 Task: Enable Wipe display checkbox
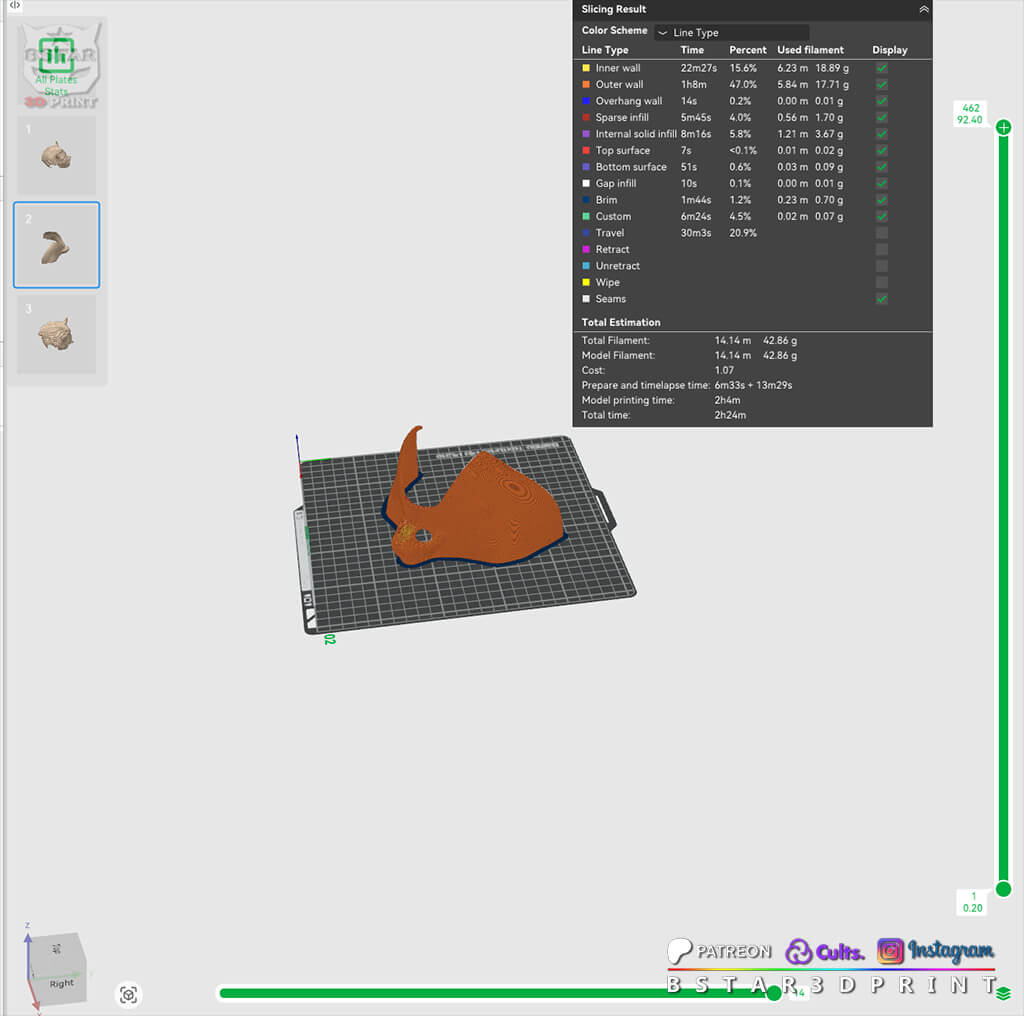tap(882, 282)
